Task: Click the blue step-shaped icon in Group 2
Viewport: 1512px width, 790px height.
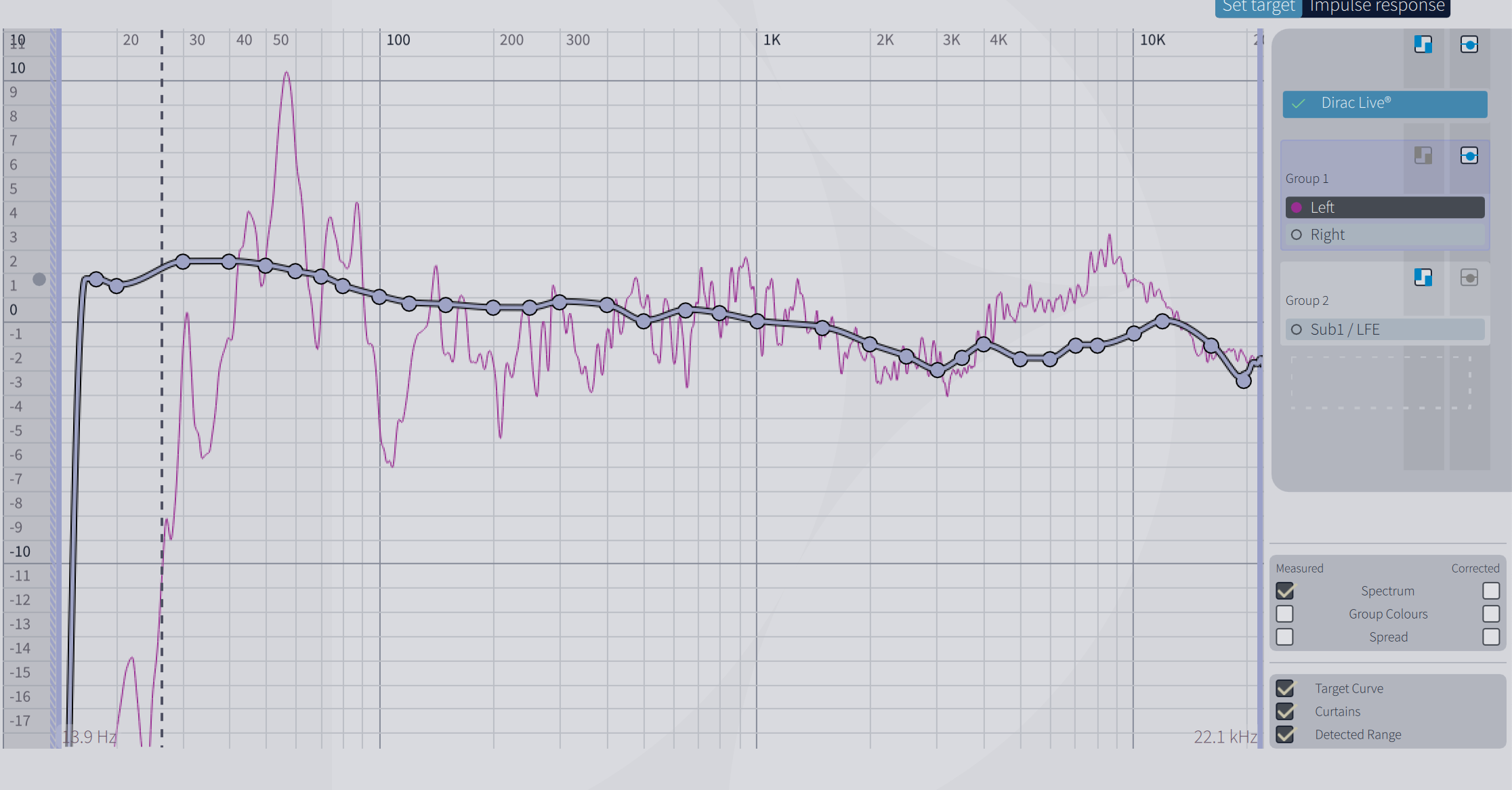Action: click(1423, 277)
